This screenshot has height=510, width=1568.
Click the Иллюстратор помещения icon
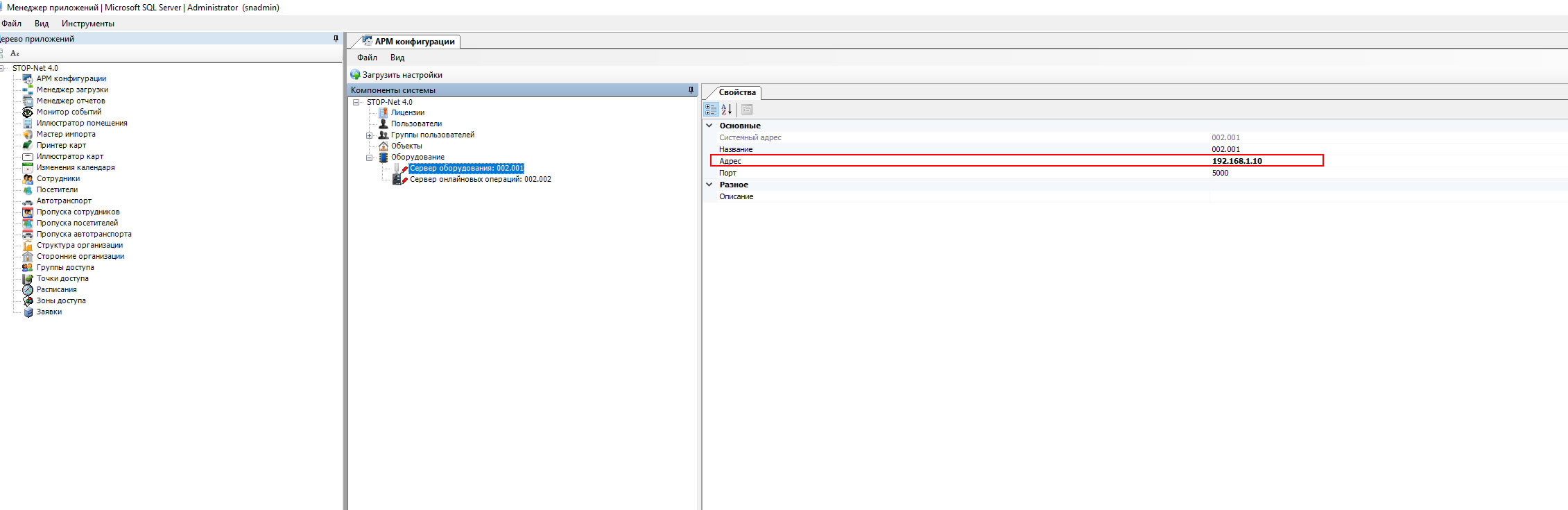point(28,124)
